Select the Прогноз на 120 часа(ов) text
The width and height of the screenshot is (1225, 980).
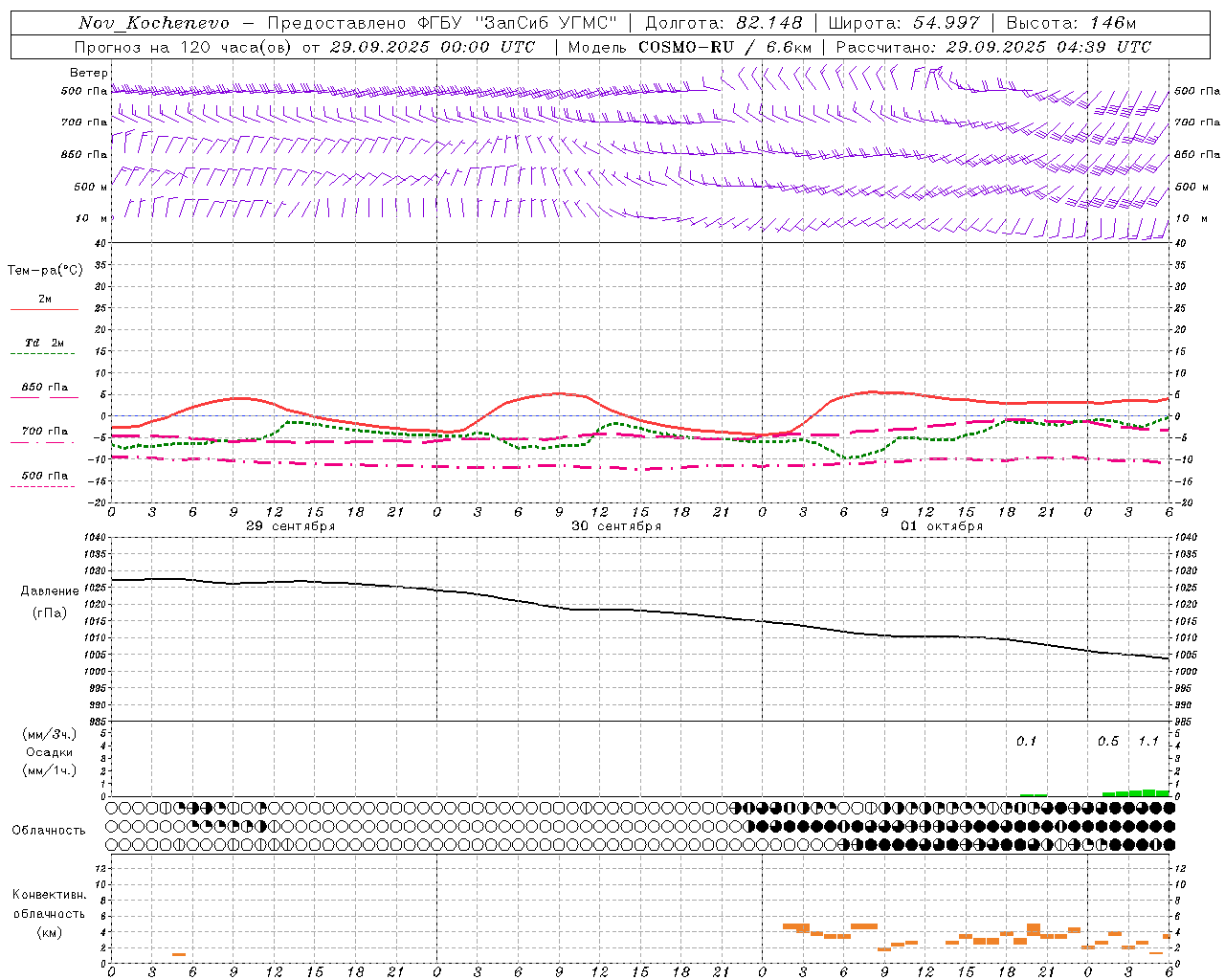tap(184, 47)
